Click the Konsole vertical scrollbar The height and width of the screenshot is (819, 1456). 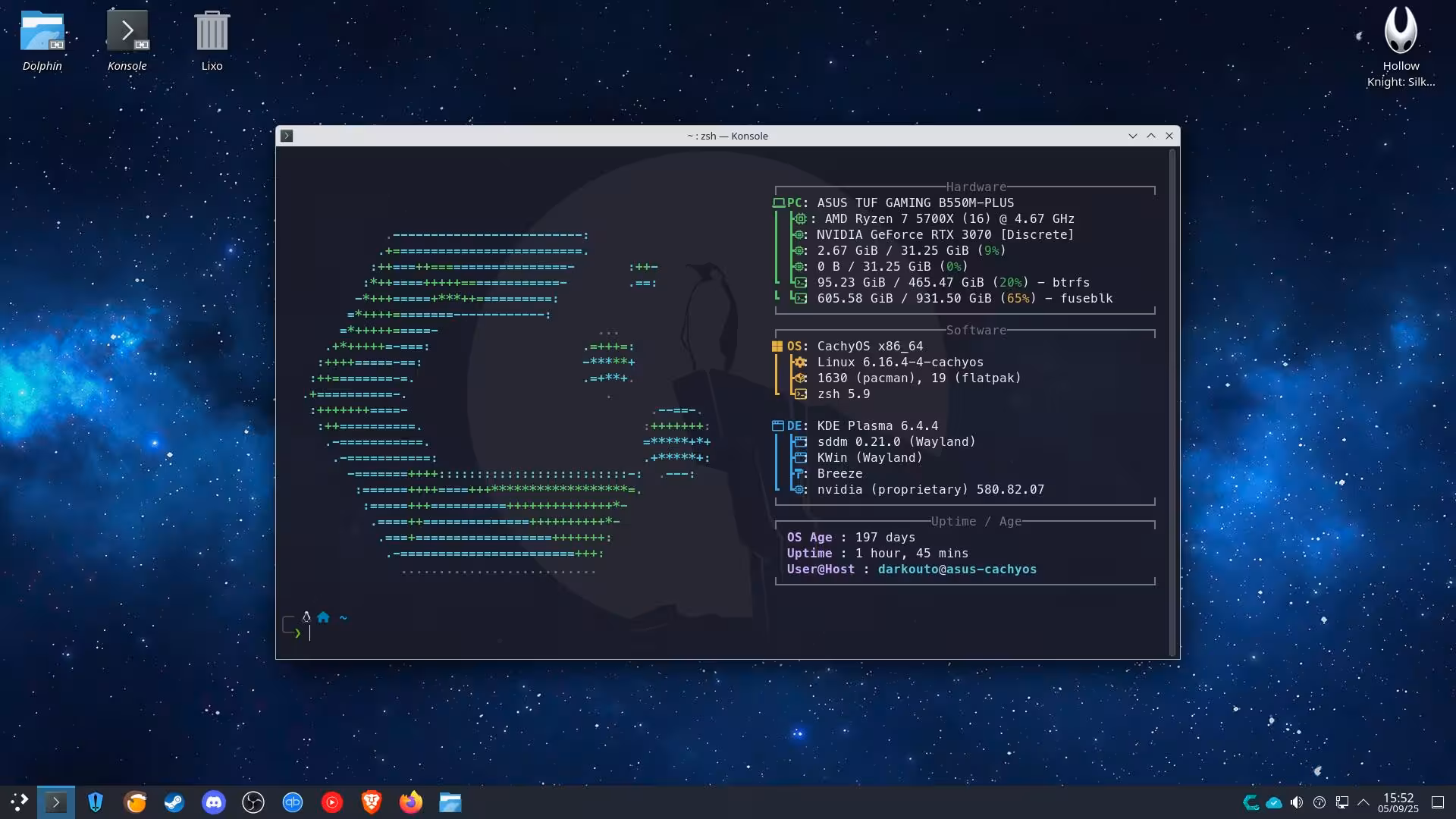1173,402
